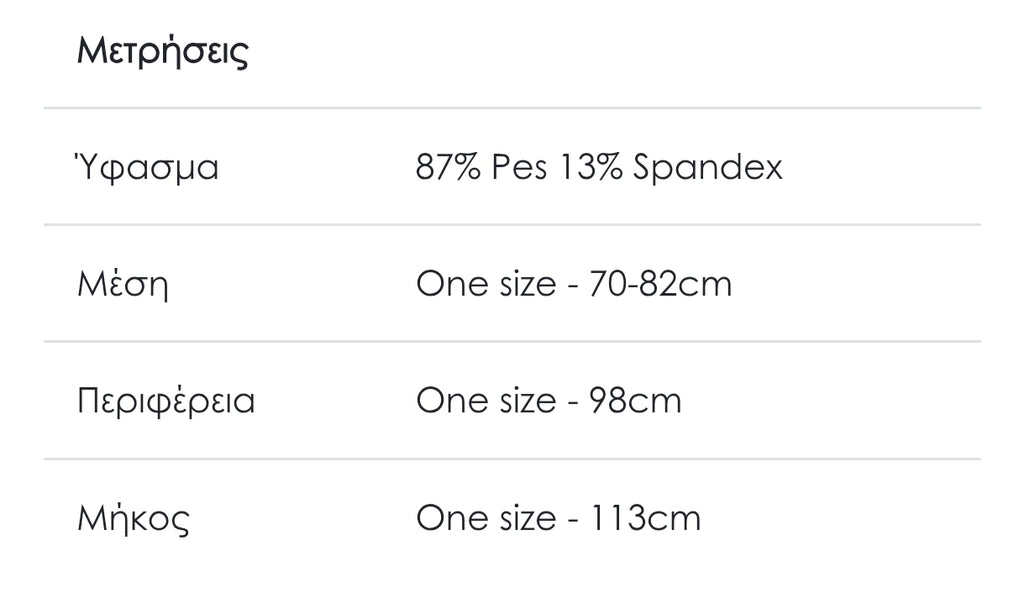Click the Μήκος row label

click(x=133, y=519)
